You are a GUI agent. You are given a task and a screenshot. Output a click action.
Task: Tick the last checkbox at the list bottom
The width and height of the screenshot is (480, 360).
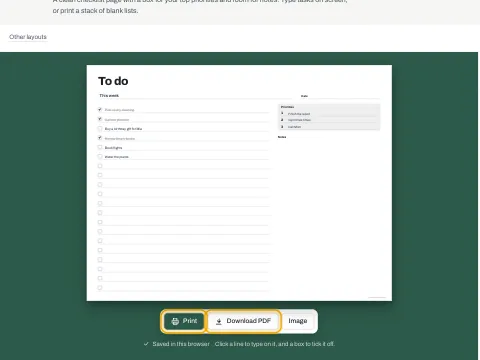point(100,288)
